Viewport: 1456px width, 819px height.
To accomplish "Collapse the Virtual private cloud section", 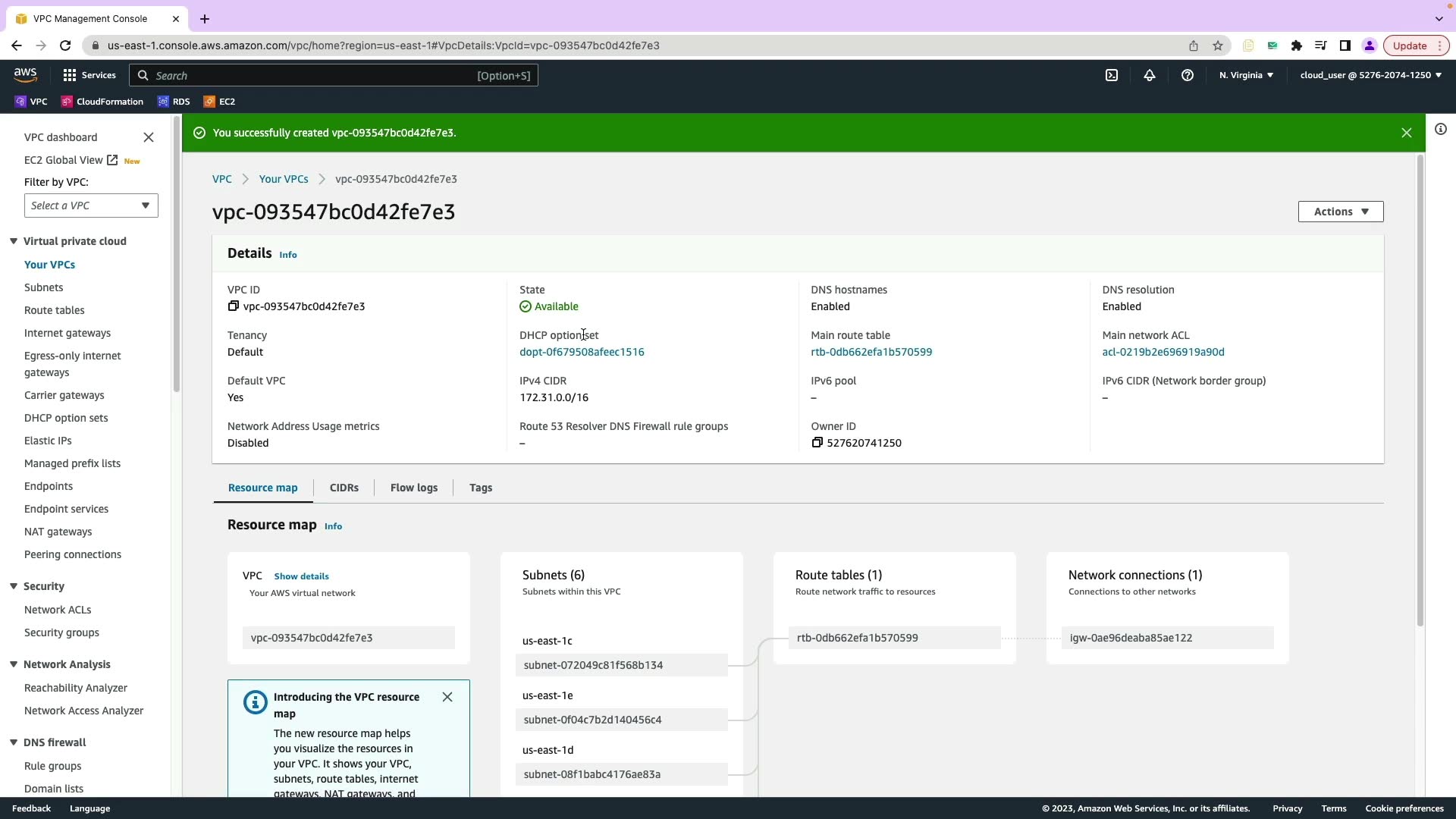I will point(14,241).
